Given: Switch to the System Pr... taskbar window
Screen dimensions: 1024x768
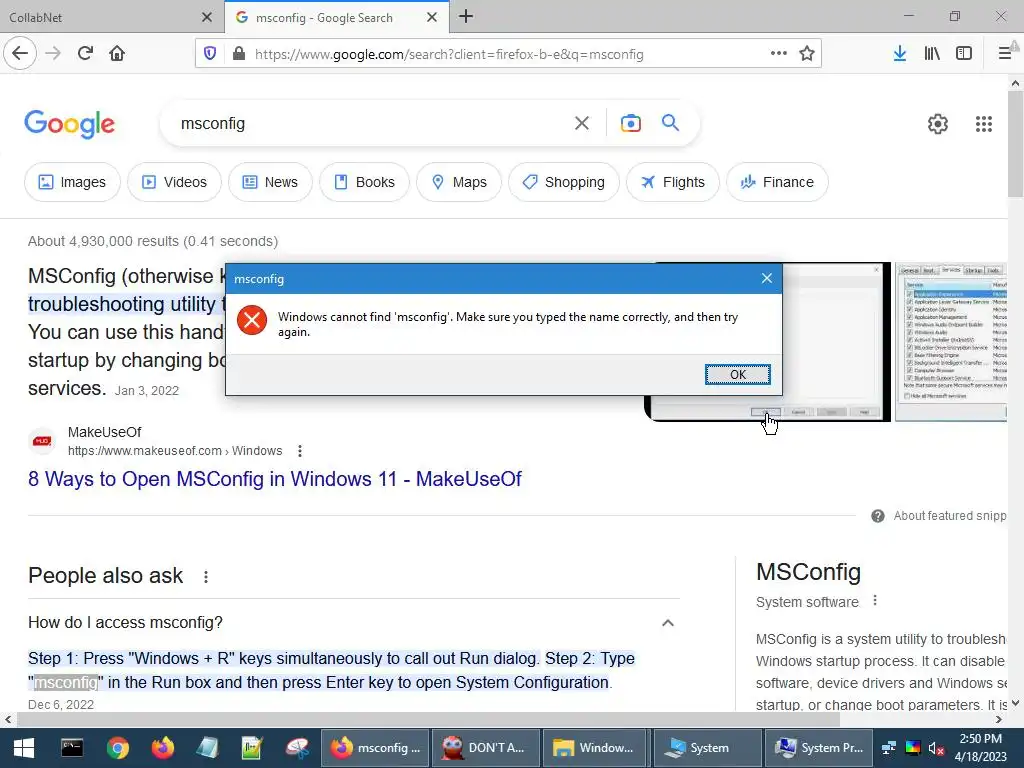Looking at the screenshot, I should [x=820, y=748].
